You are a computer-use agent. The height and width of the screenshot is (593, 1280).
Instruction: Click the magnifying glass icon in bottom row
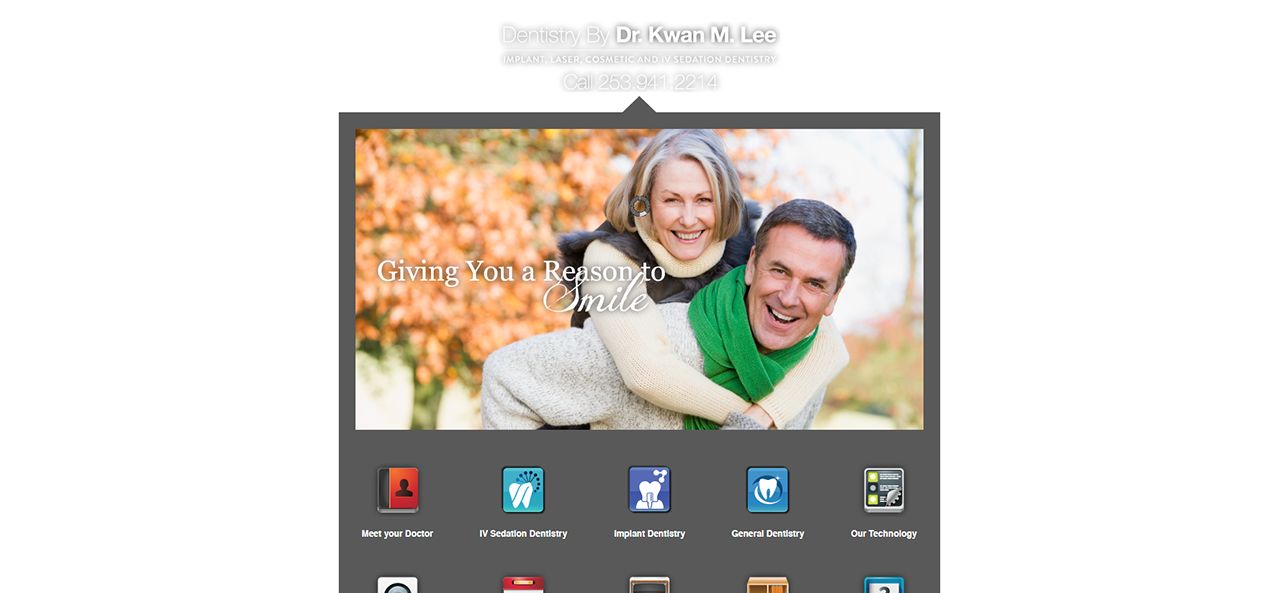pyautogui.click(x=398, y=585)
